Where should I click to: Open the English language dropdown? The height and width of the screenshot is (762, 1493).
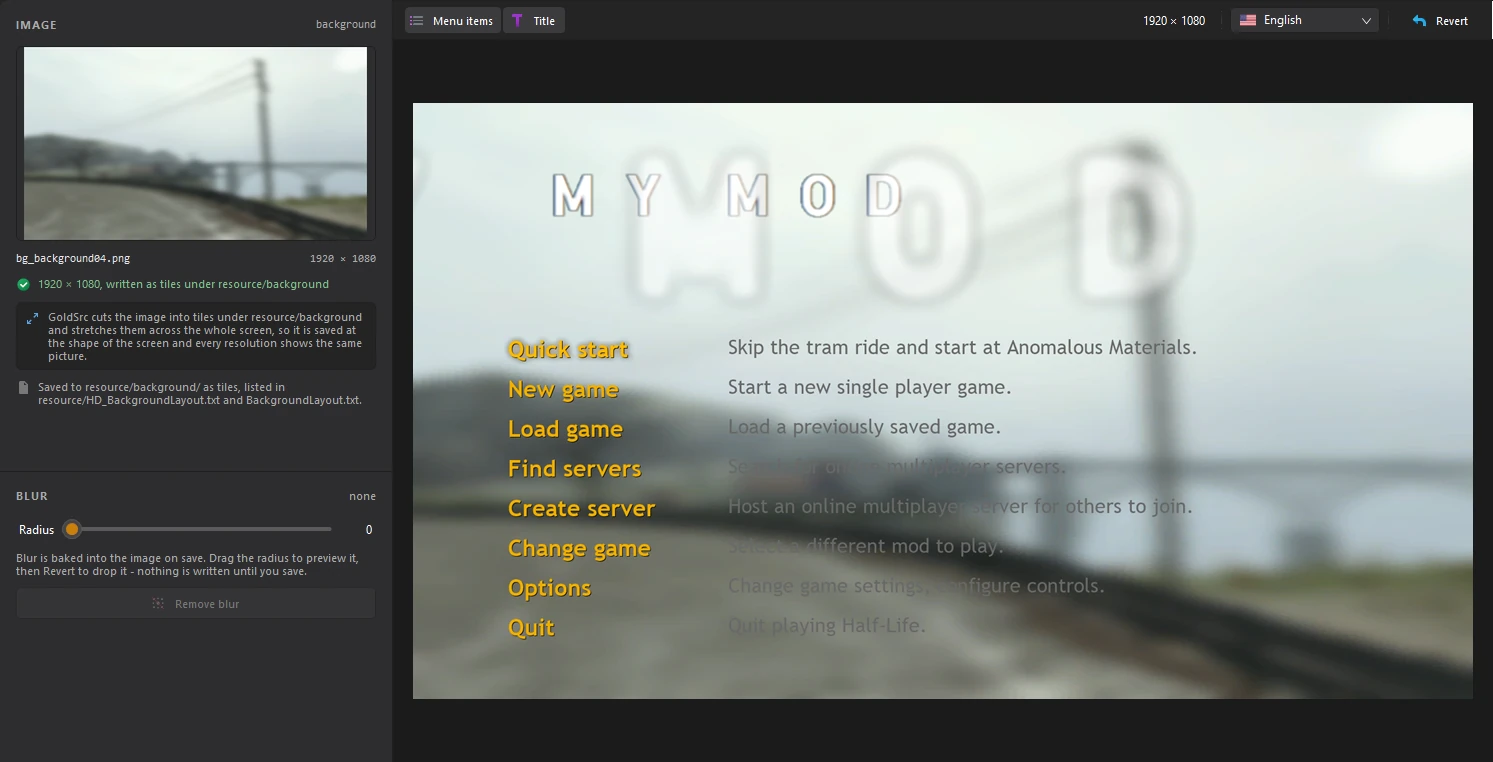1305,20
